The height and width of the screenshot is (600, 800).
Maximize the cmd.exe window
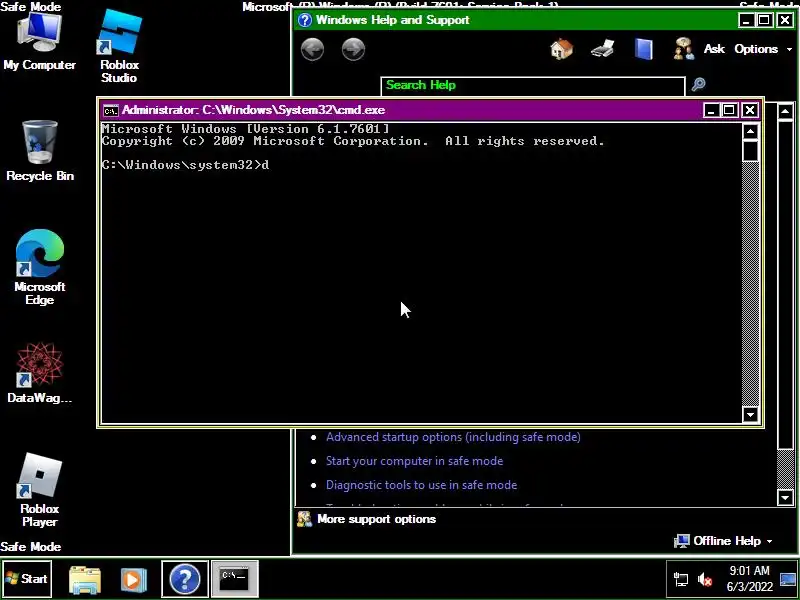coord(730,110)
